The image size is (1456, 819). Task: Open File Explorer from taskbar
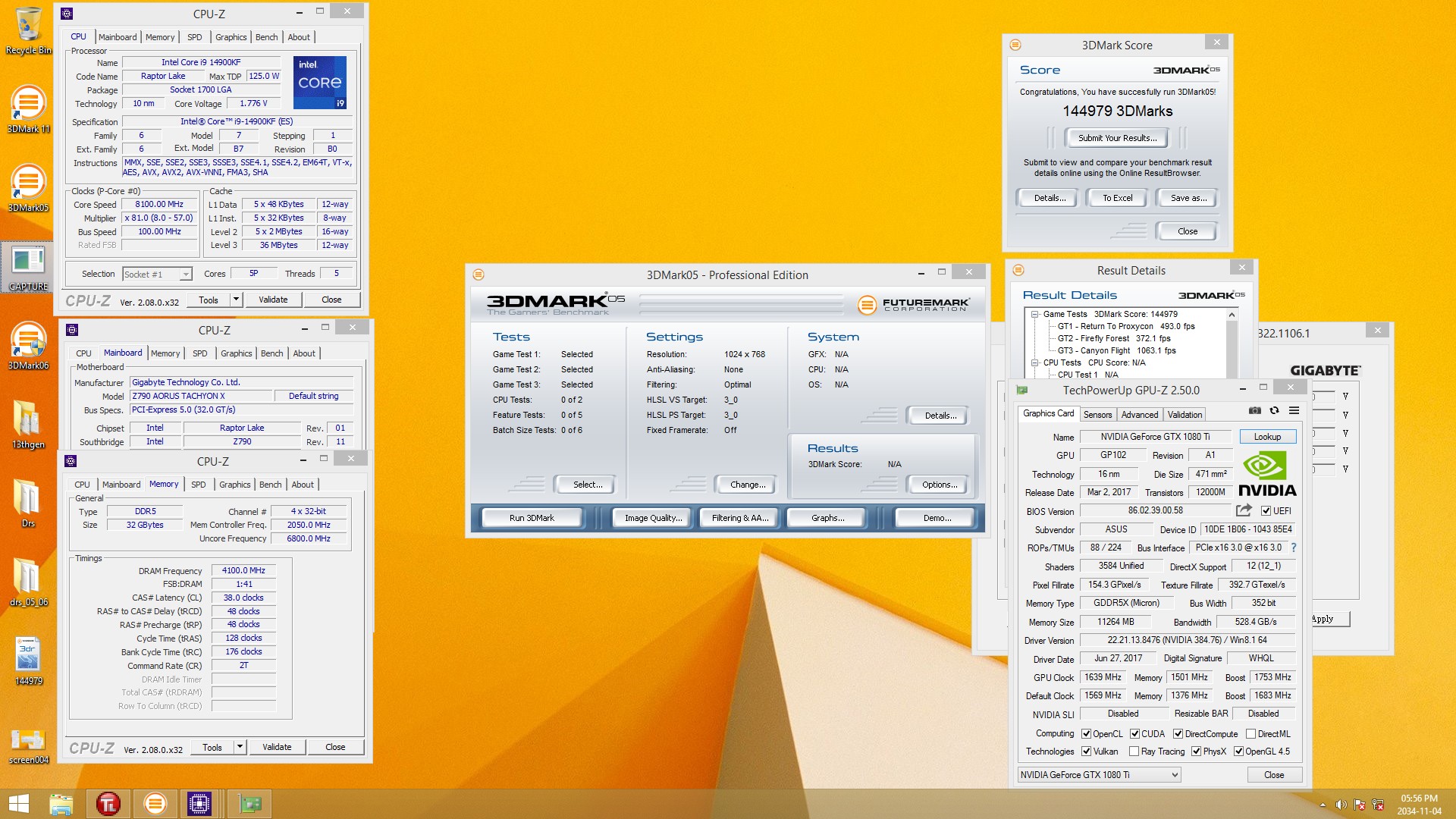click(61, 804)
